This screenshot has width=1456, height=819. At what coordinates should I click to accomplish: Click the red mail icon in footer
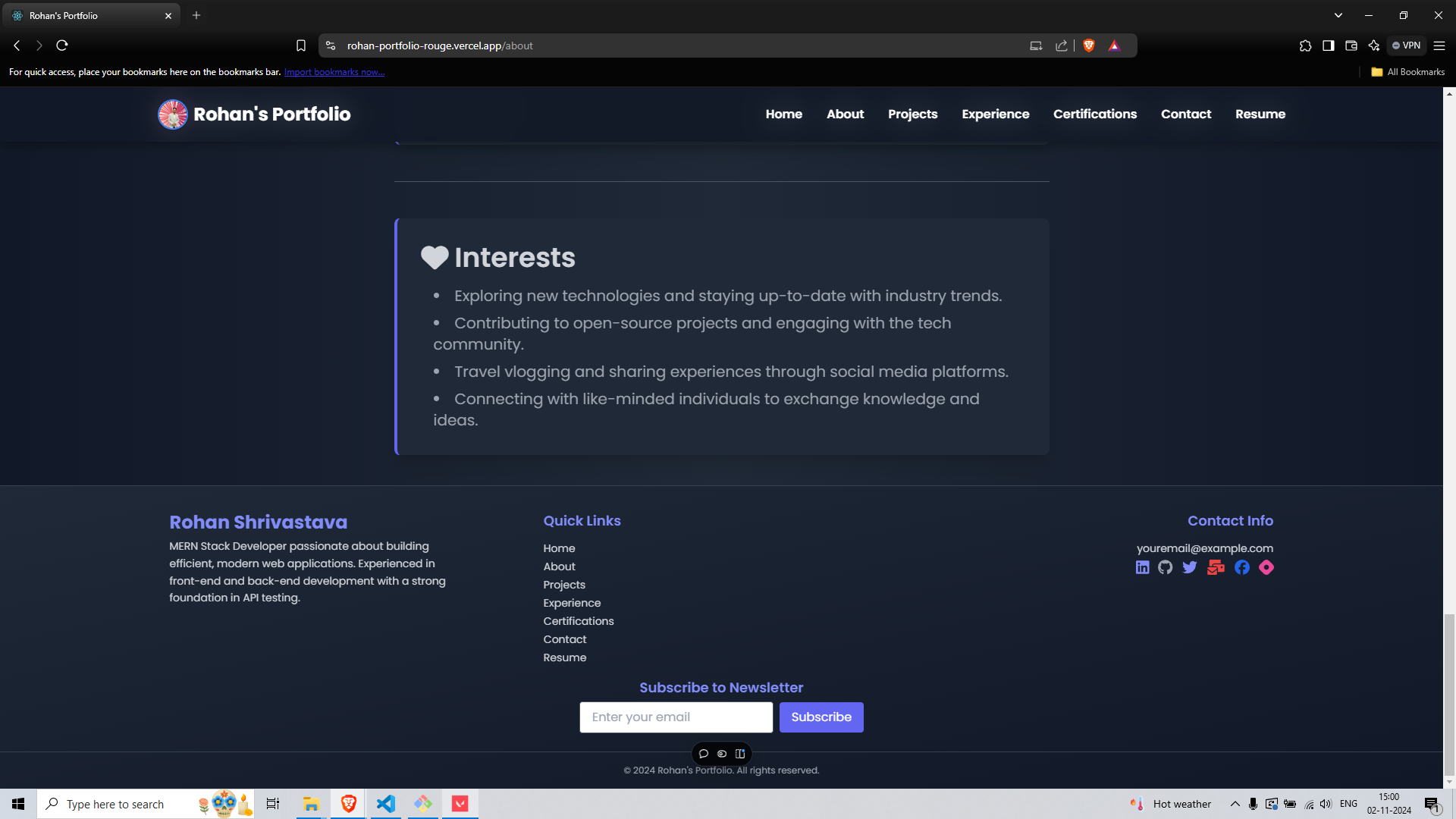point(1216,567)
